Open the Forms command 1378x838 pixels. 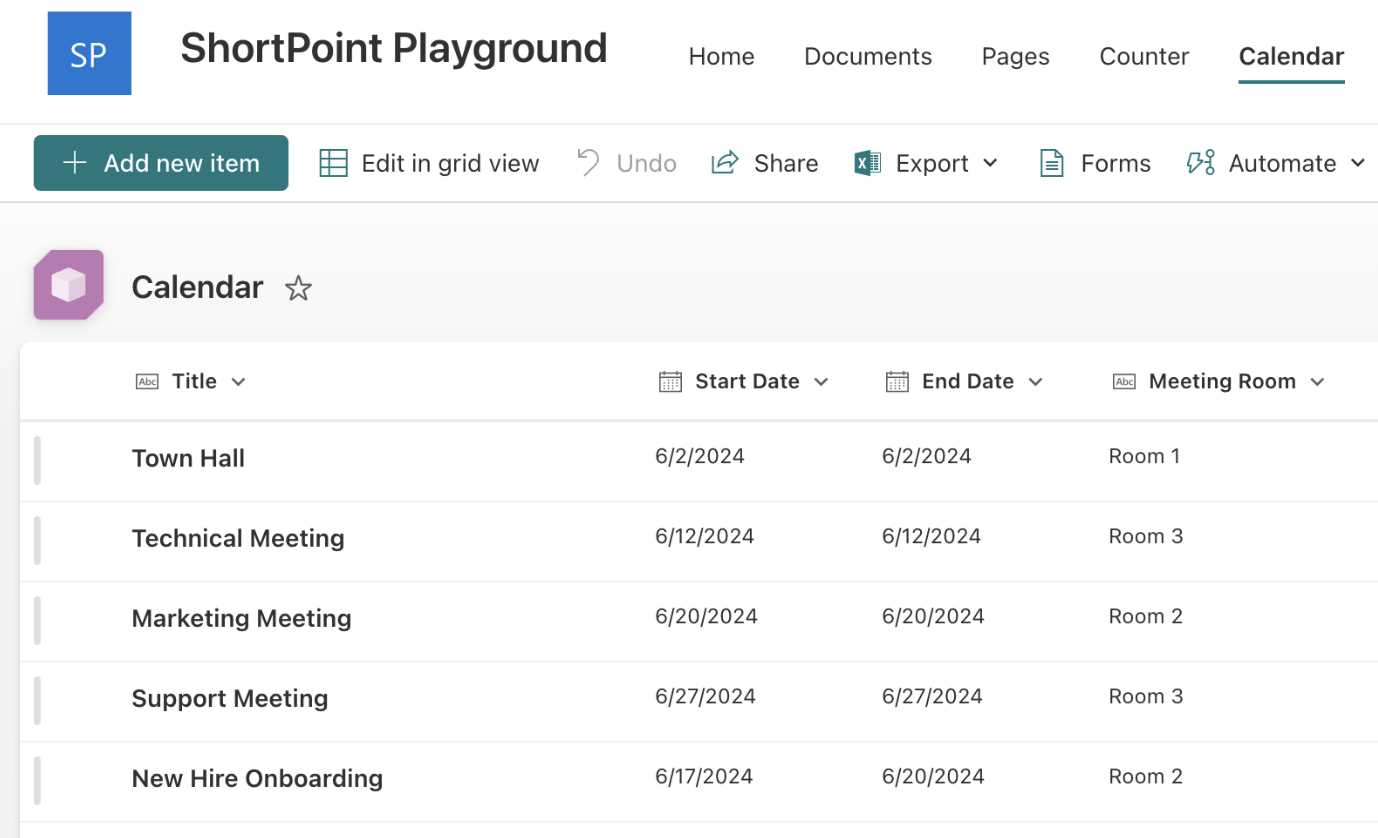(1115, 163)
